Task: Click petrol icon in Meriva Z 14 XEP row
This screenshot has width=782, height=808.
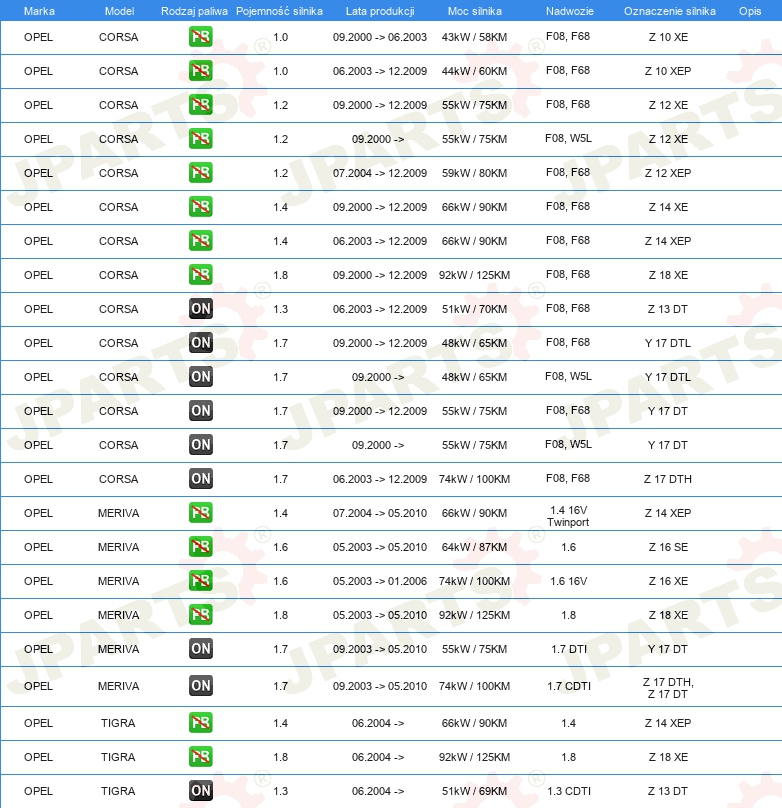Action: [200, 513]
